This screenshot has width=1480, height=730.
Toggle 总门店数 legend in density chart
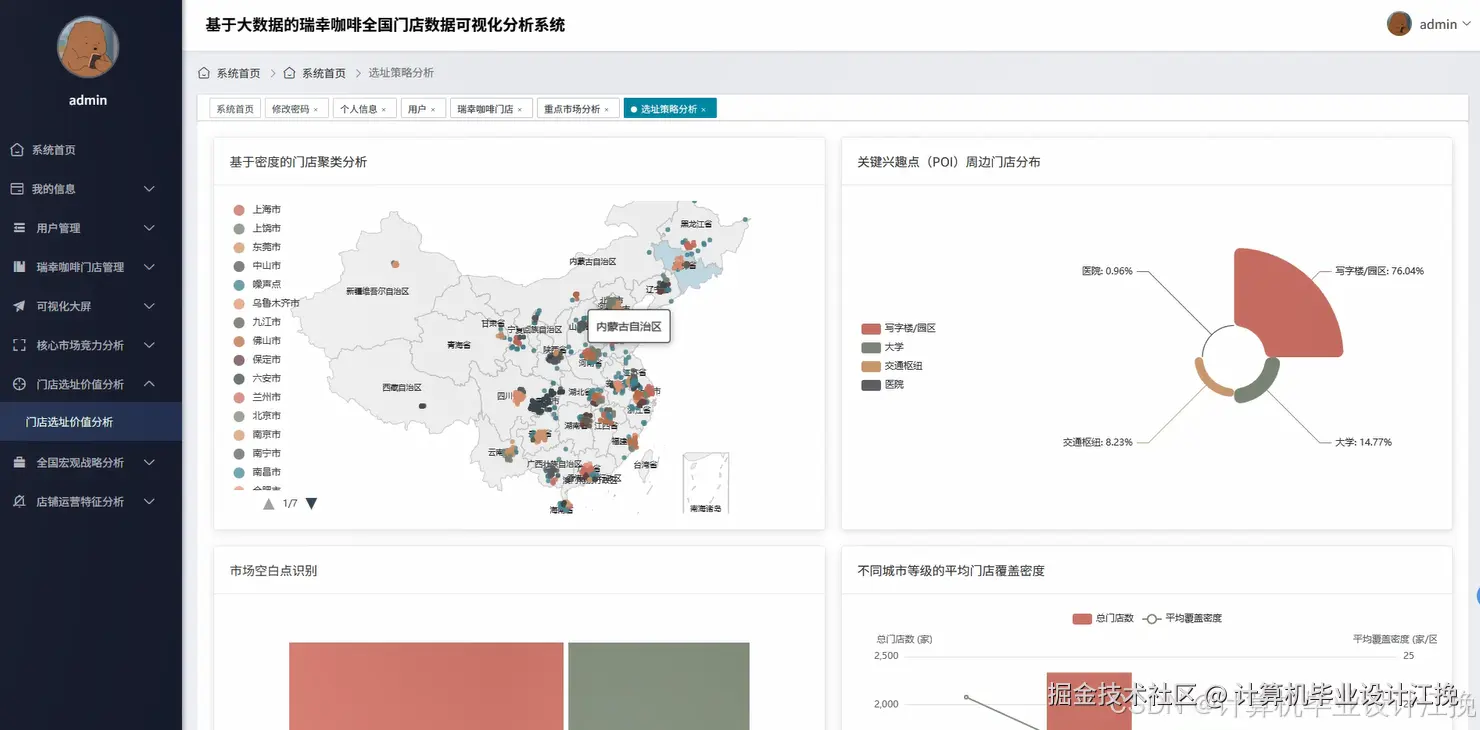click(x=1103, y=618)
